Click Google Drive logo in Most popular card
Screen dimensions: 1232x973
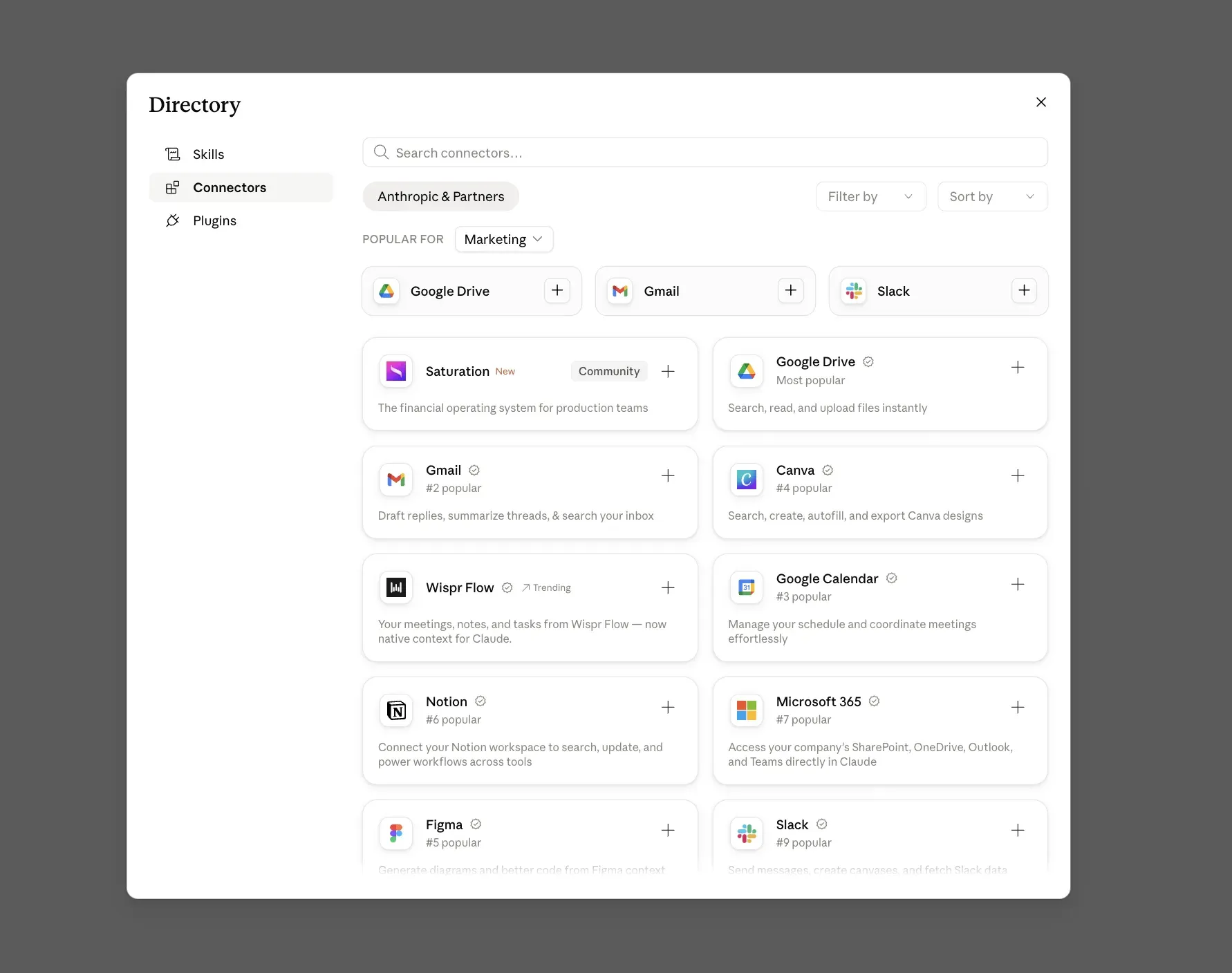click(747, 371)
